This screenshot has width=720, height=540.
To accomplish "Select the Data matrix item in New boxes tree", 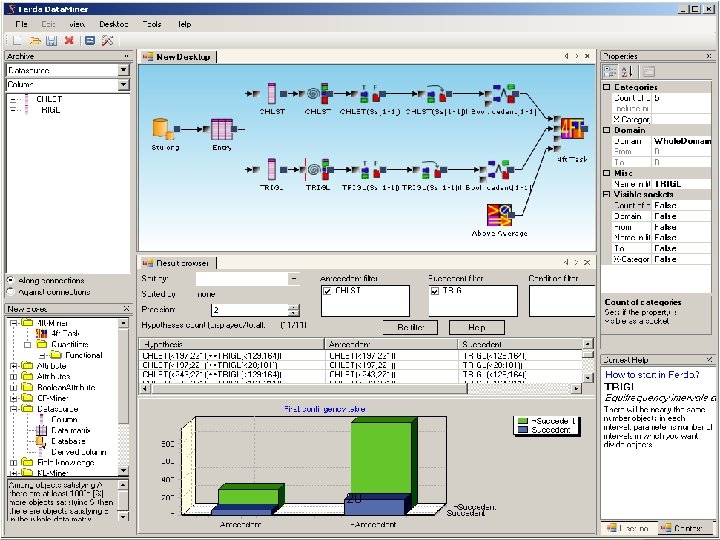I will pos(71,430).
